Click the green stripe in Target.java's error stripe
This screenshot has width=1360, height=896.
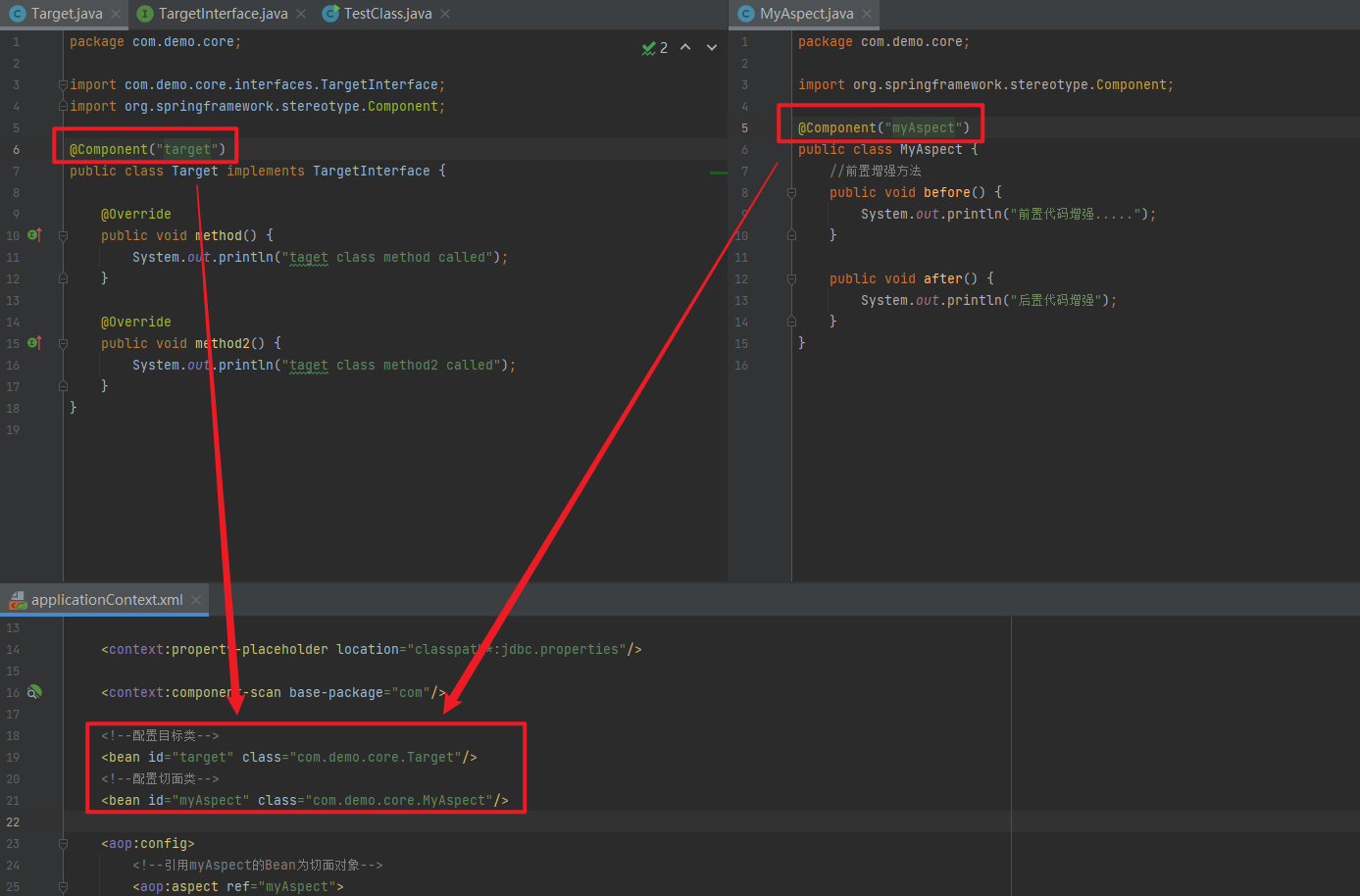click(x=719, y=173)
